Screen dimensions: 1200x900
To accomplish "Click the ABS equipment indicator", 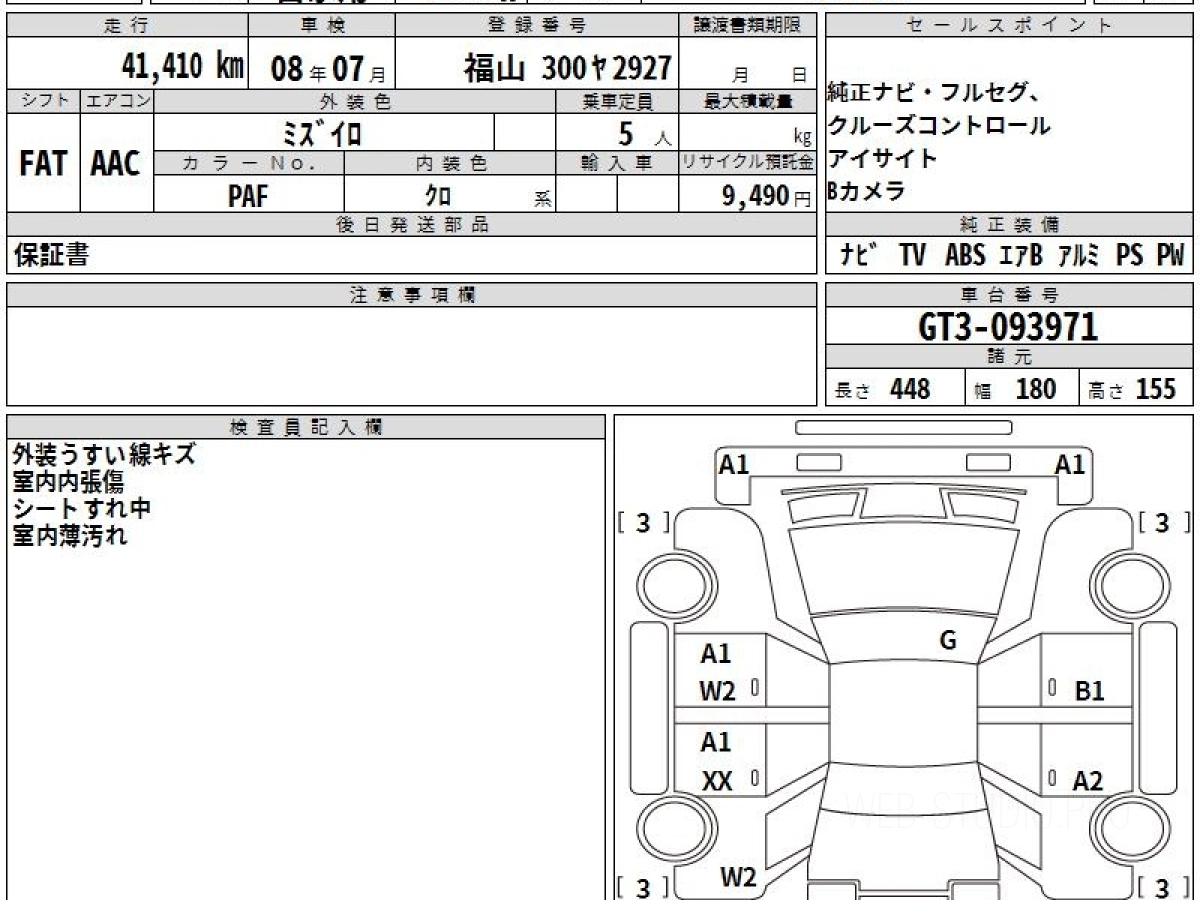I will coord(964,255).
